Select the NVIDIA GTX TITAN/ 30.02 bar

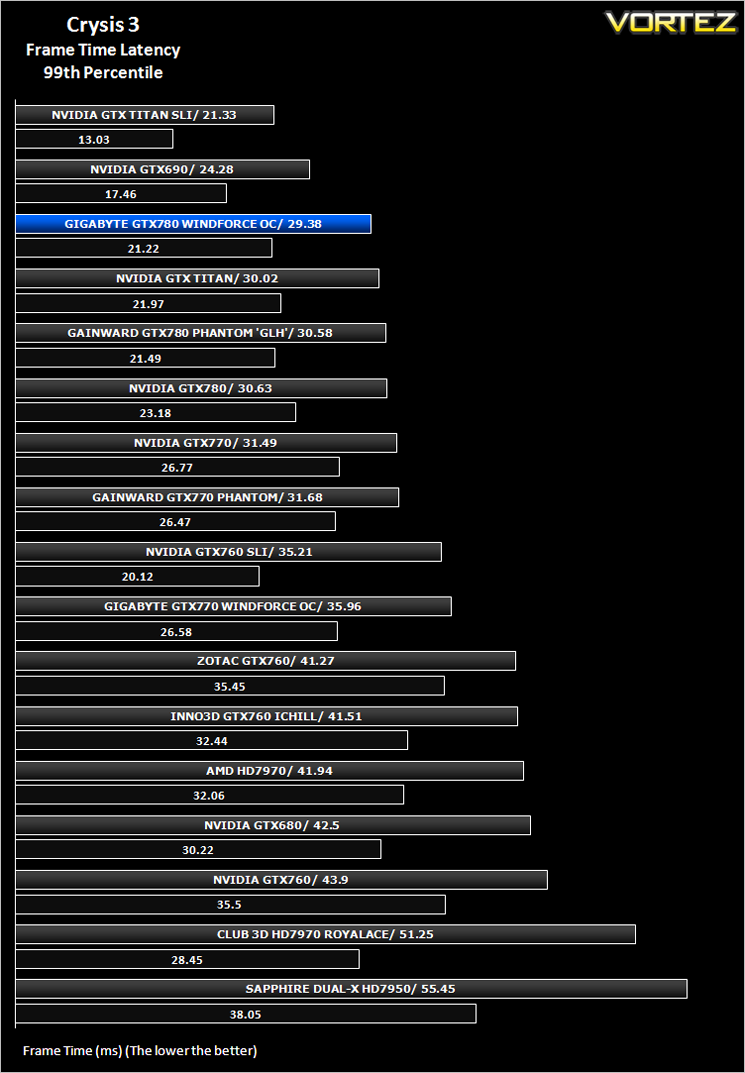(197, 279)
